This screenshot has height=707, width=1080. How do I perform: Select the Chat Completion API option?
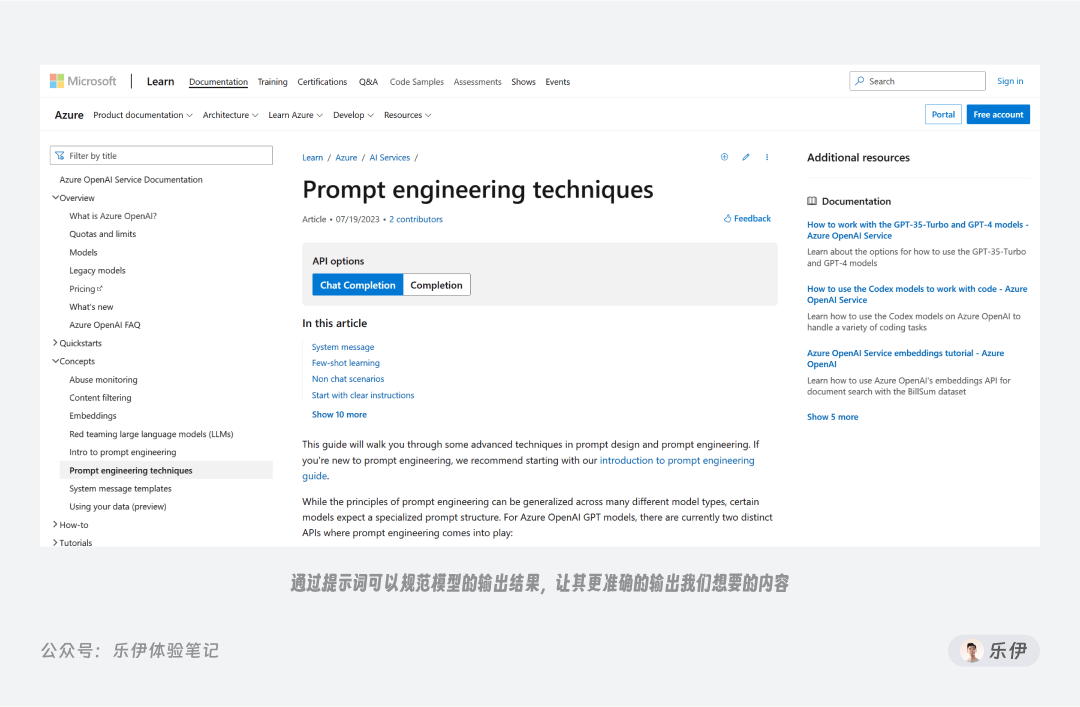click(357, 285)
